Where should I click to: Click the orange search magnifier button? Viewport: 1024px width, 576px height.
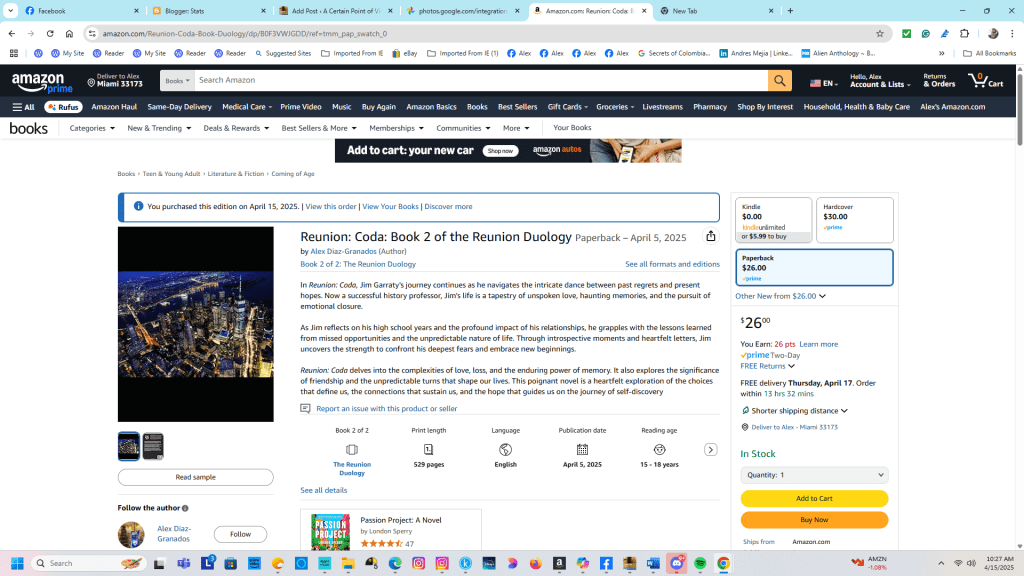[x=779, y=81]
